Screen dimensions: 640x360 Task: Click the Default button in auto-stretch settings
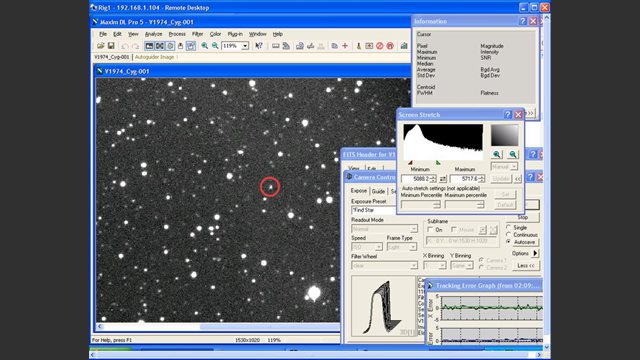coord(505,204)
